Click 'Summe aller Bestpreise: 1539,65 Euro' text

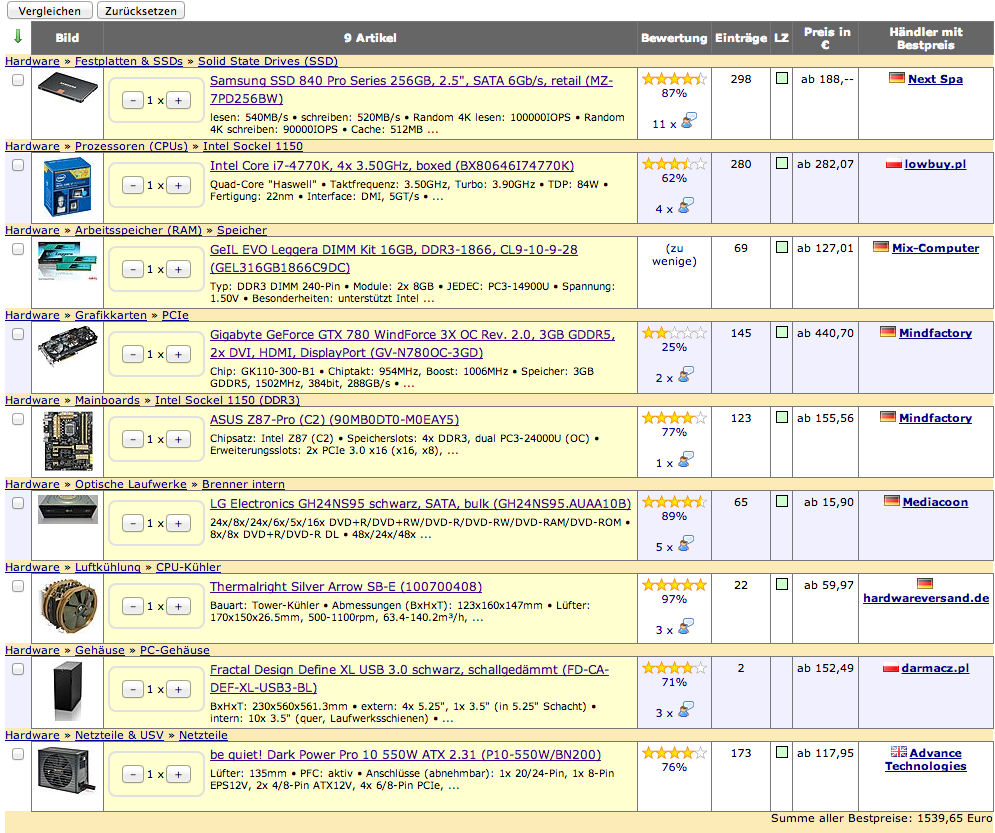(x=881, y=818)
